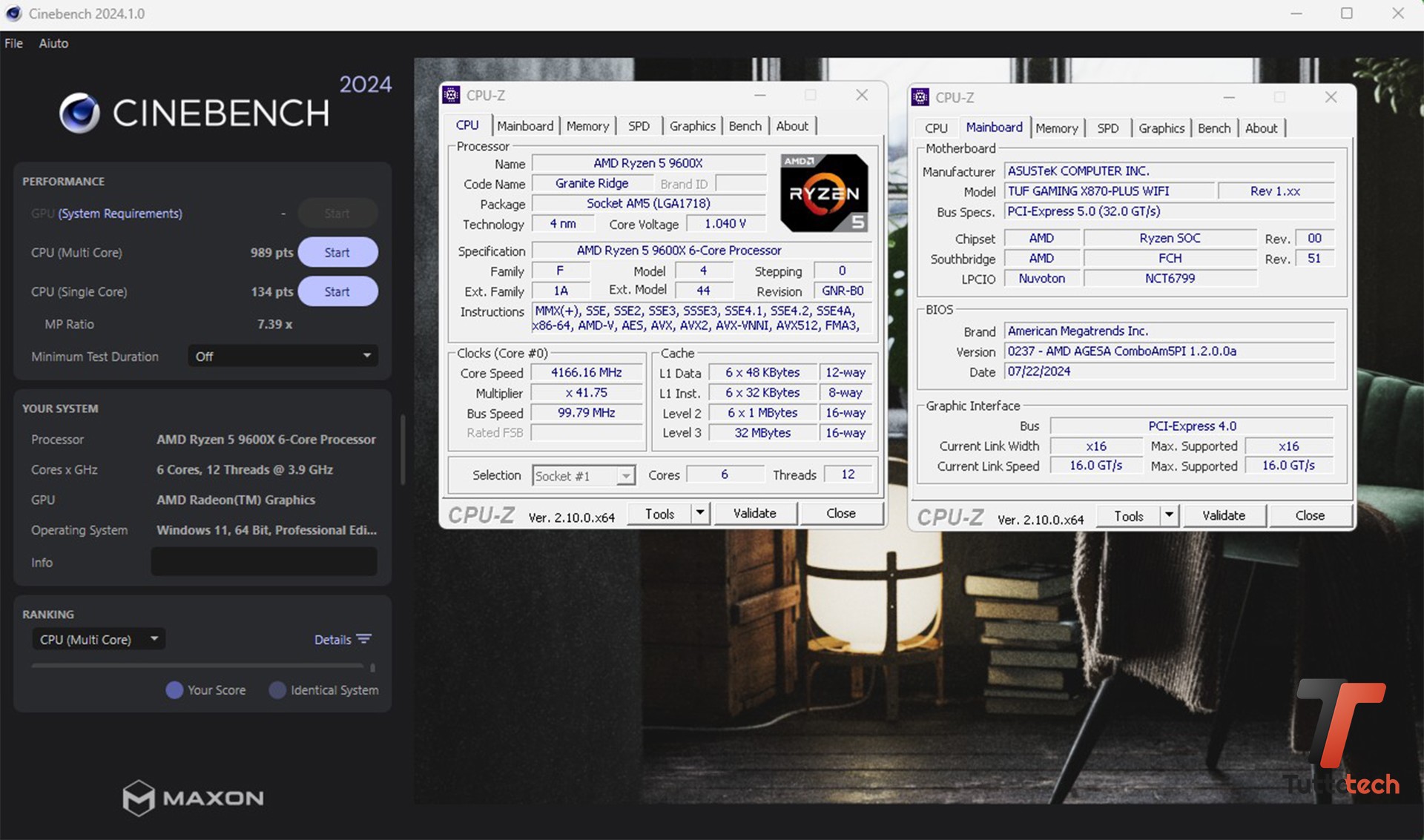Open the SPD tab in left CPU-Z
The image size is (1424, 840).
[636, 126]
